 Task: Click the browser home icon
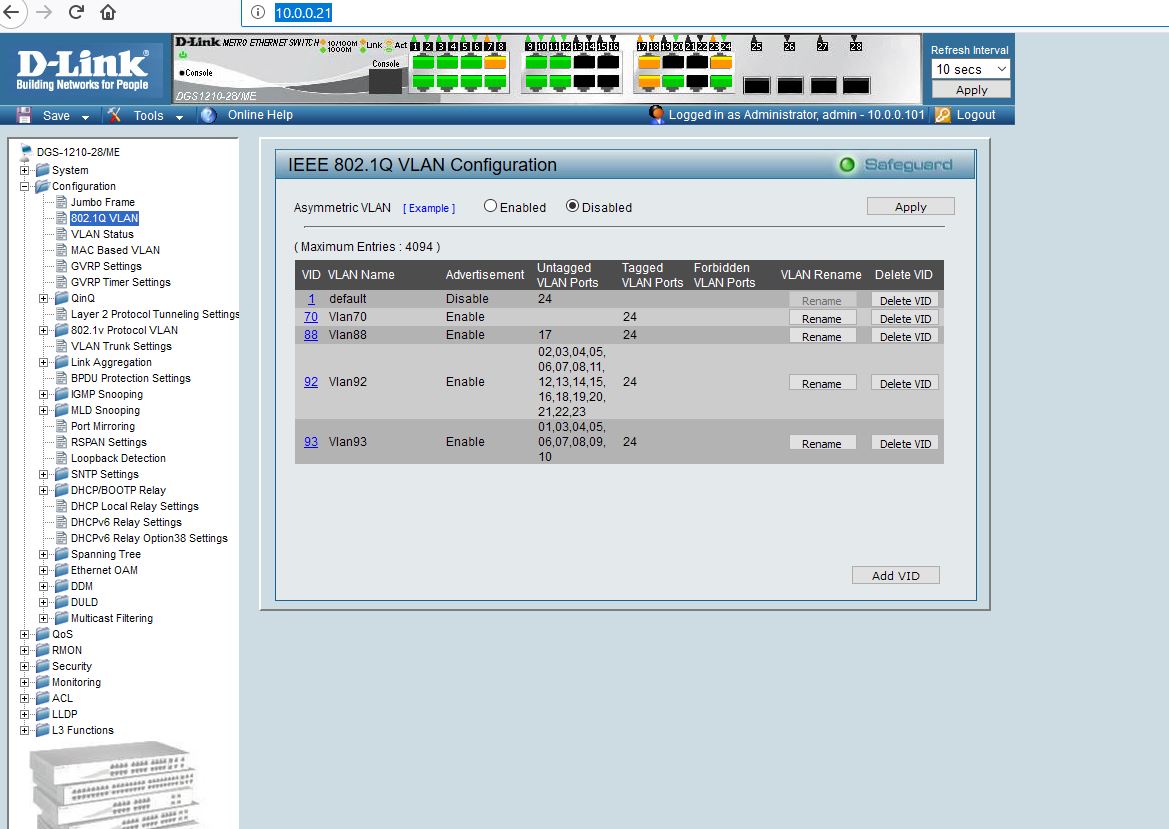coord(108,12)
